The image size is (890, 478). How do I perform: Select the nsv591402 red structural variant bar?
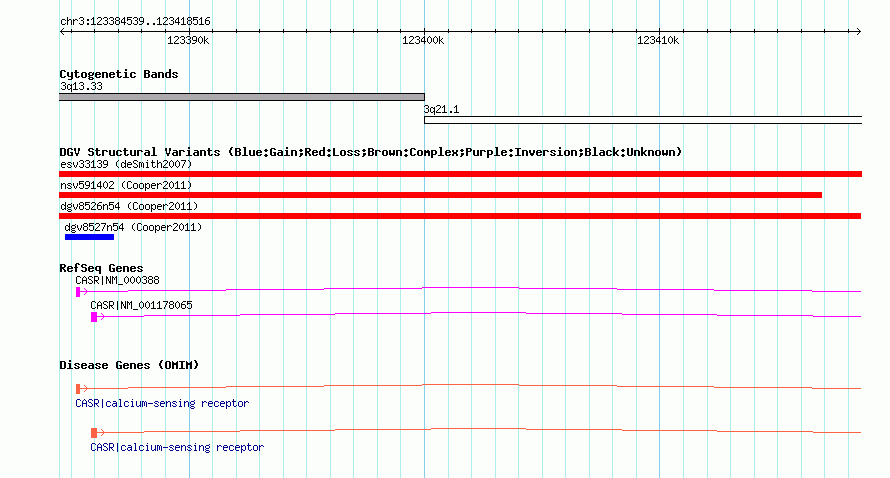pos(440,195)
